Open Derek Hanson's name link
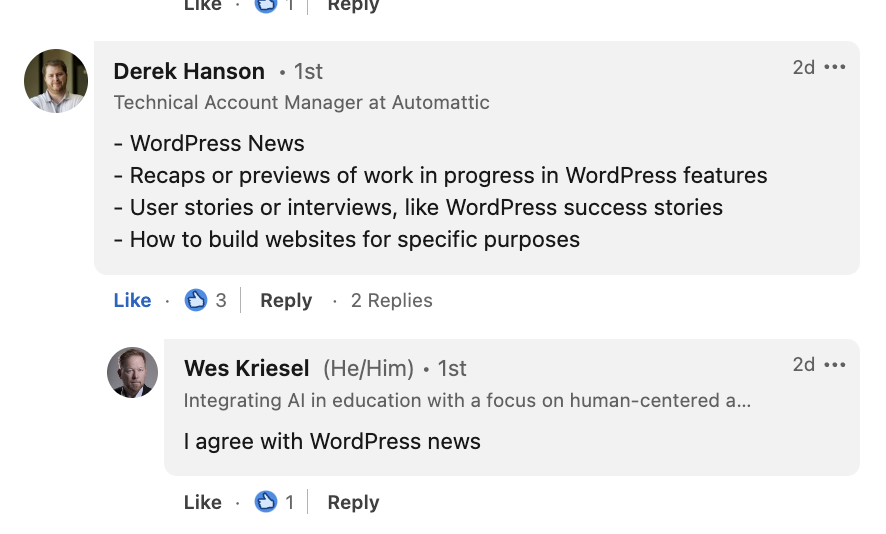This screenshot has width=886, height=534. click(189, 71)
